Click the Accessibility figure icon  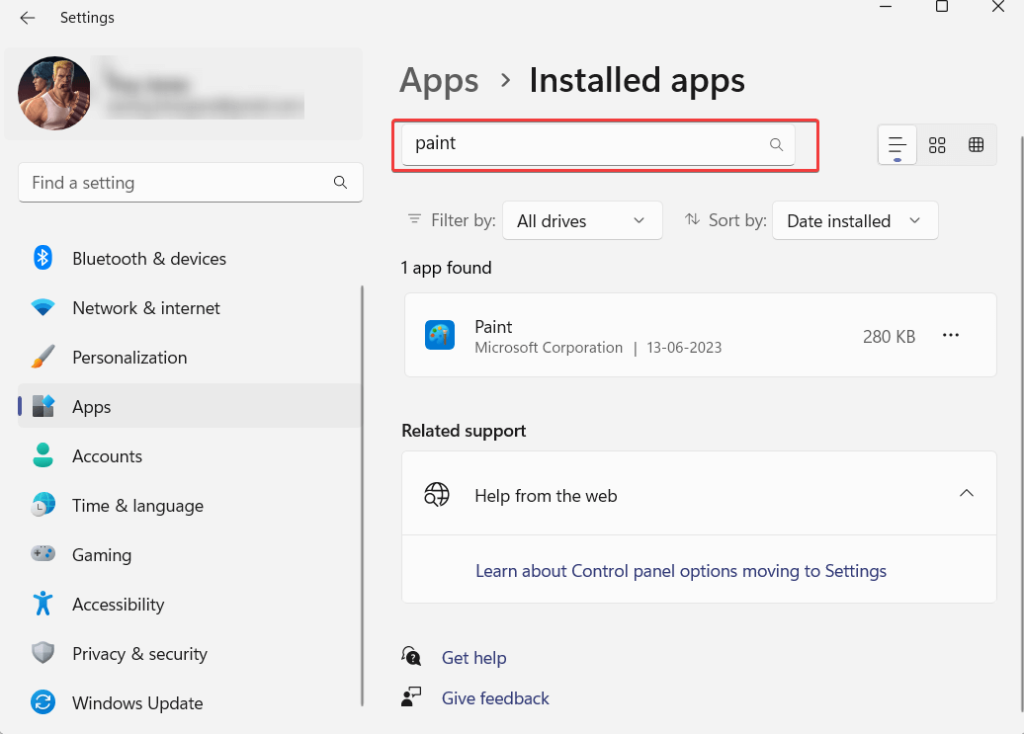point(43,603)
